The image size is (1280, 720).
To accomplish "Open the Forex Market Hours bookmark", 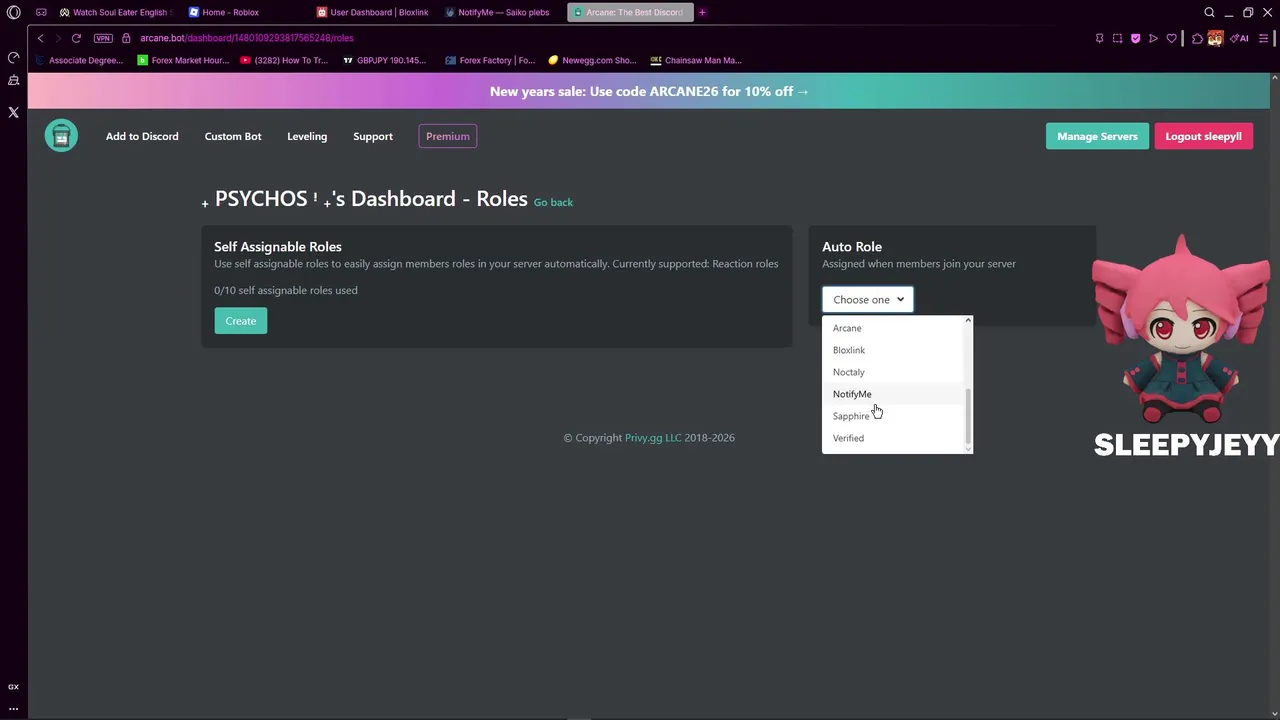I will click(183, 60).
